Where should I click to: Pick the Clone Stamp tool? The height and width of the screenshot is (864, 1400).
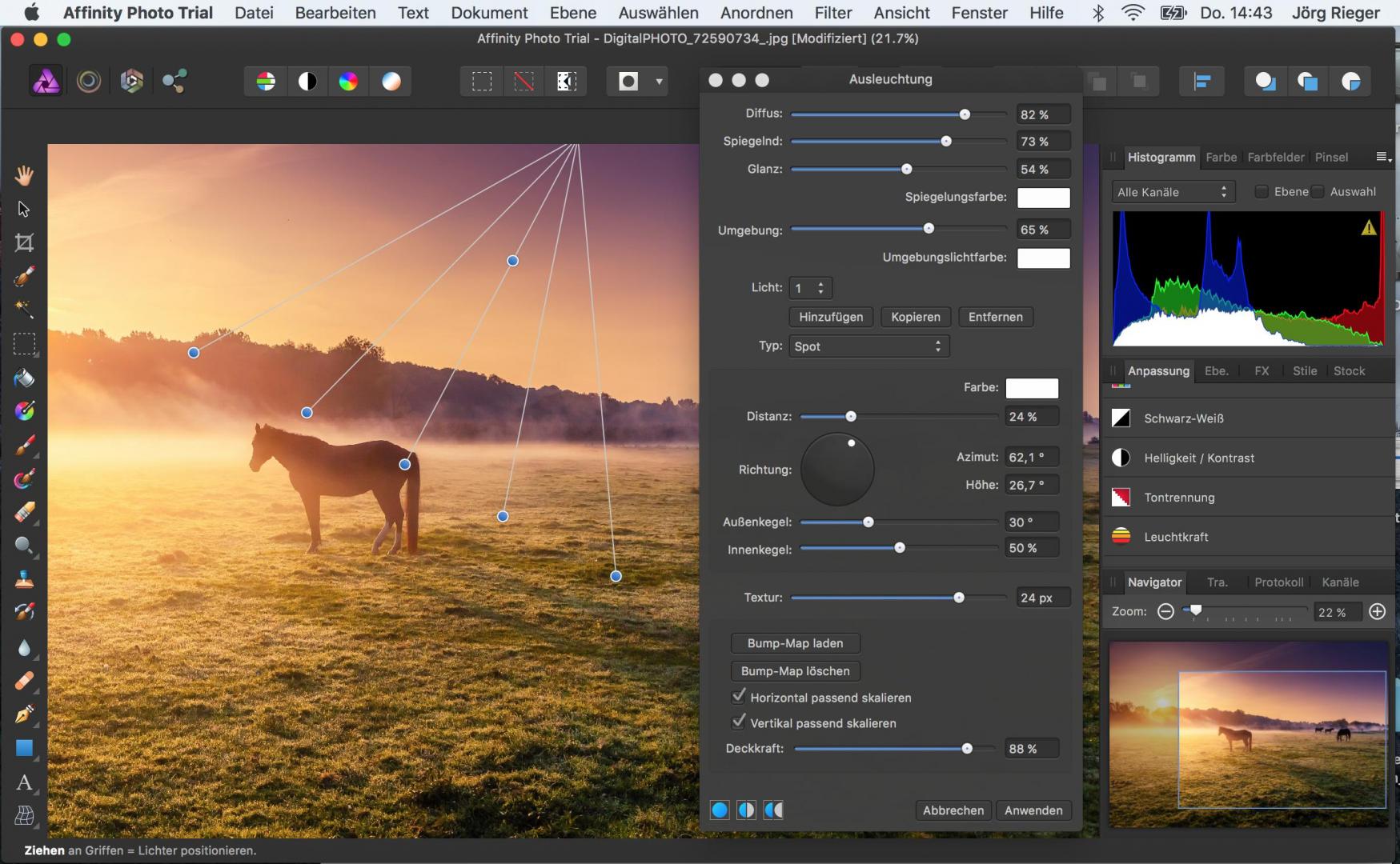24,580
